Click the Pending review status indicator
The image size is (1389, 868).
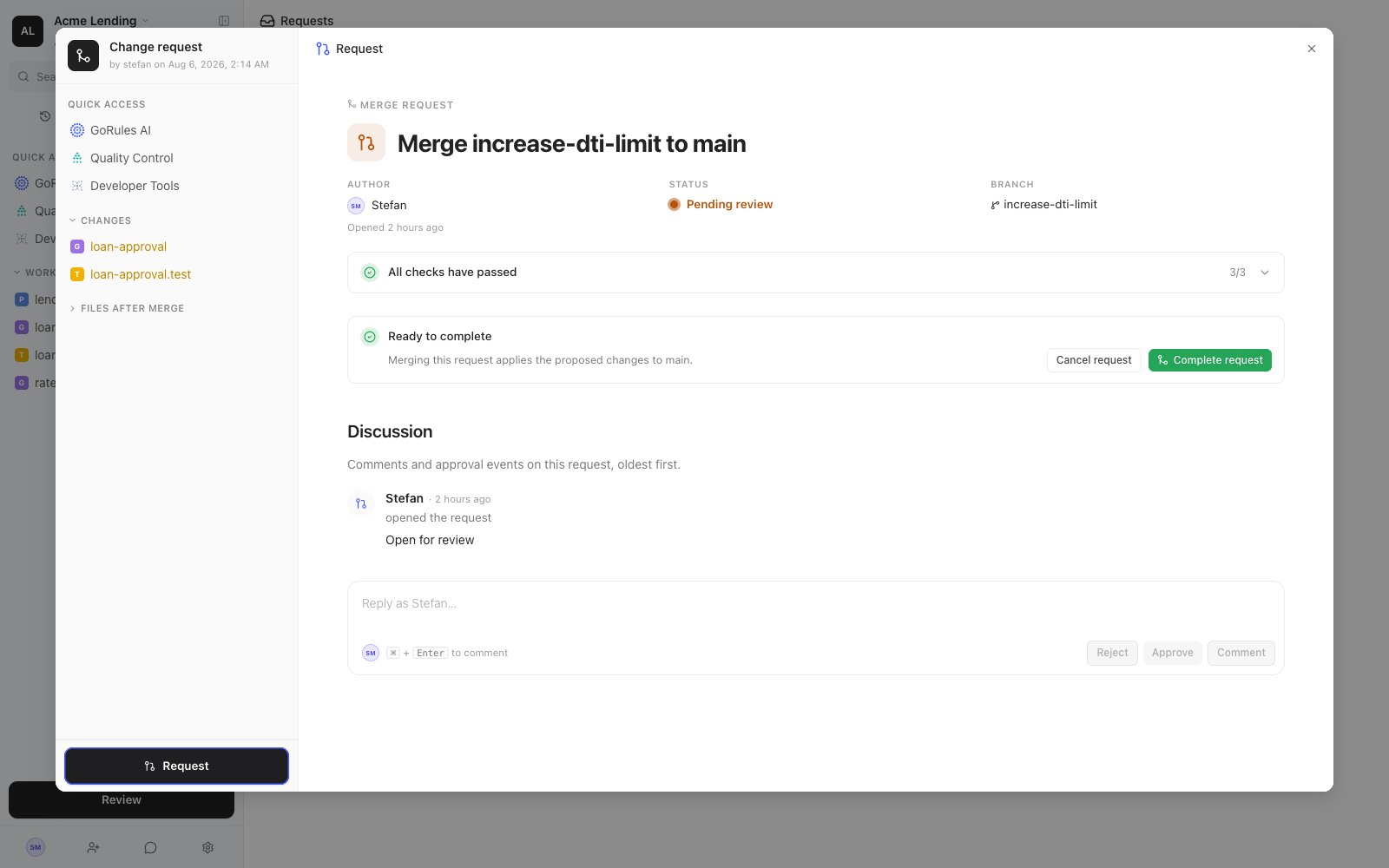tap(721, 204)
